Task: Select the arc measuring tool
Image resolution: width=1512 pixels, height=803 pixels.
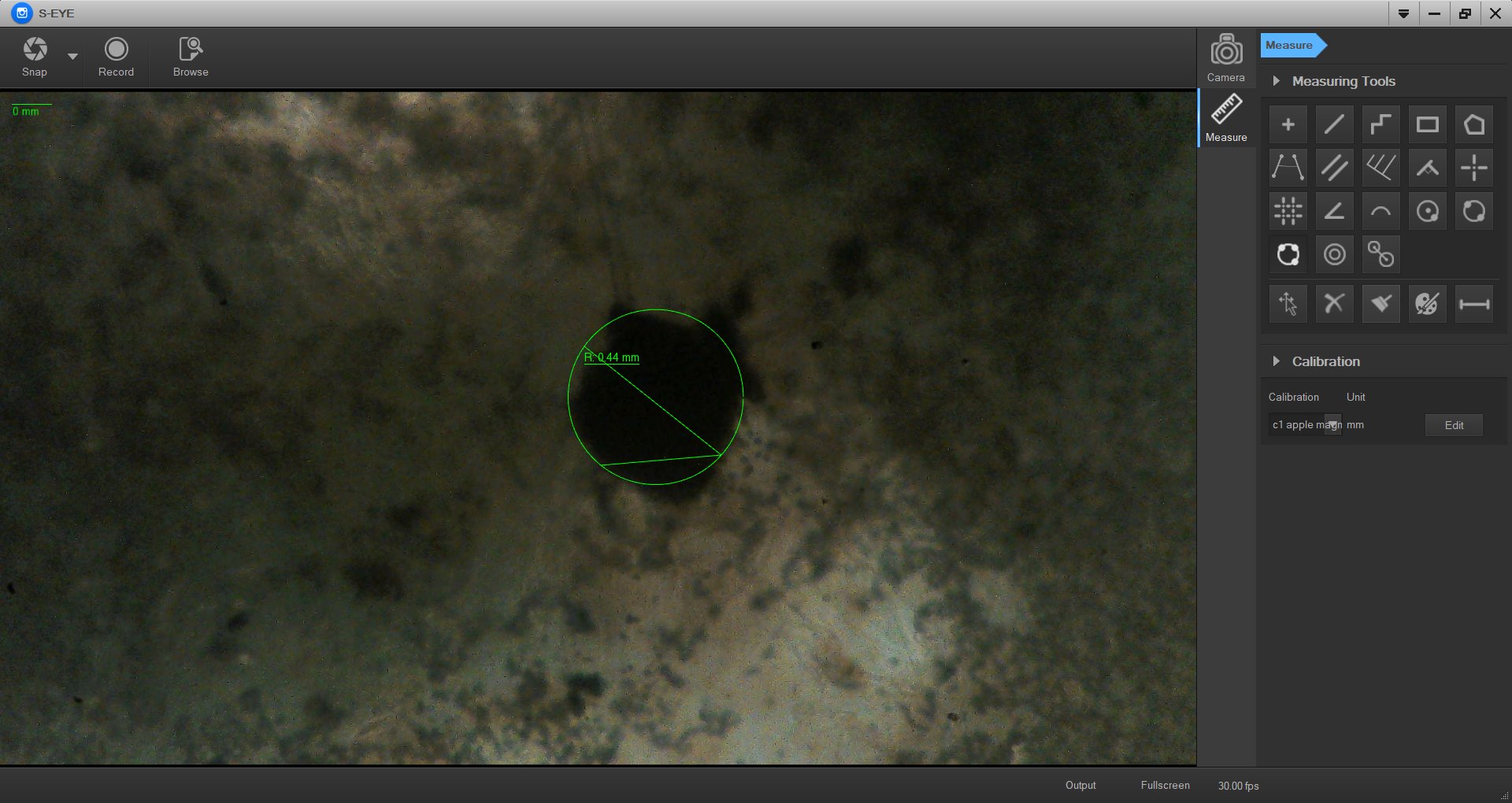Action: pyautogui.click(x=1381, y=211)
